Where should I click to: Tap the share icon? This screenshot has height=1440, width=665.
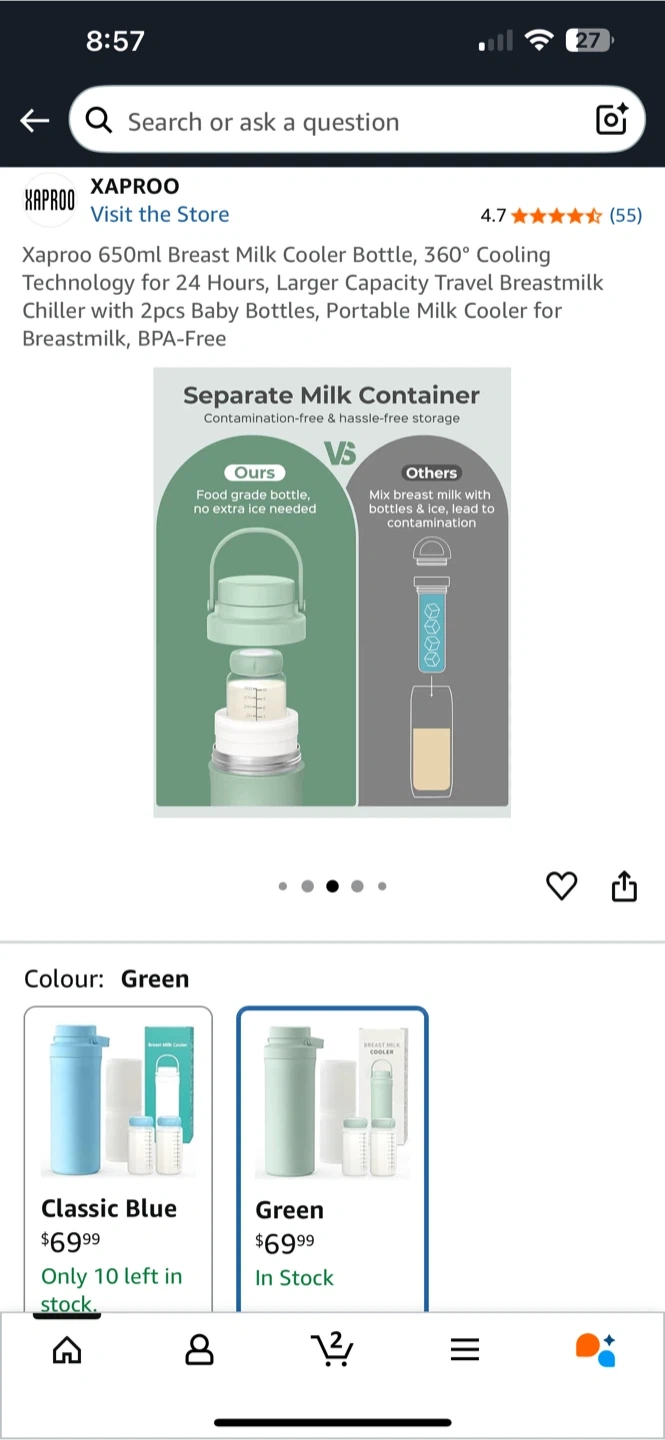[x=624, y=886]
